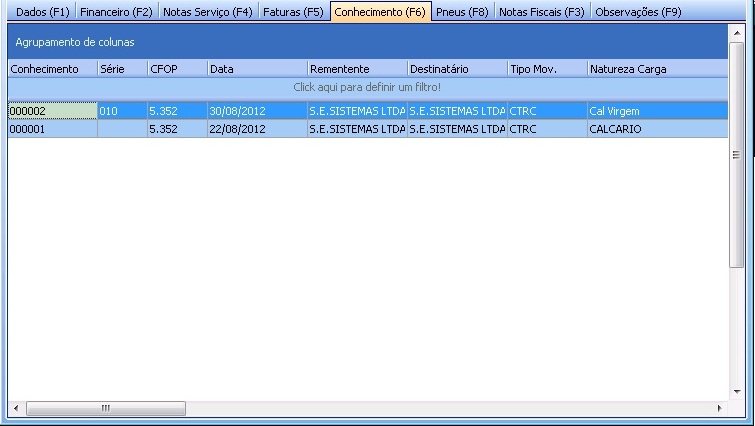Sort by the Série column header
Screen dimensions: 755x426
[x=121, y=69]
